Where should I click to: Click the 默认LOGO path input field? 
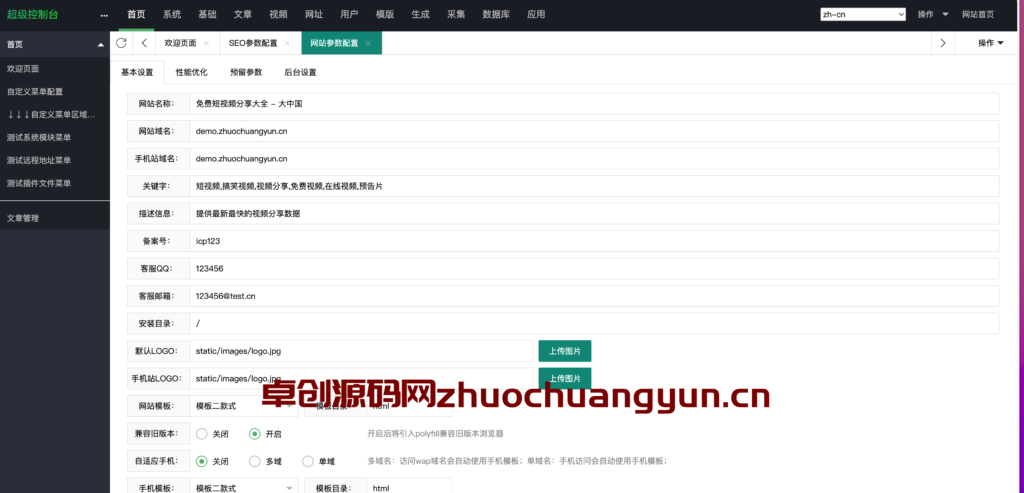click(362, 351)
